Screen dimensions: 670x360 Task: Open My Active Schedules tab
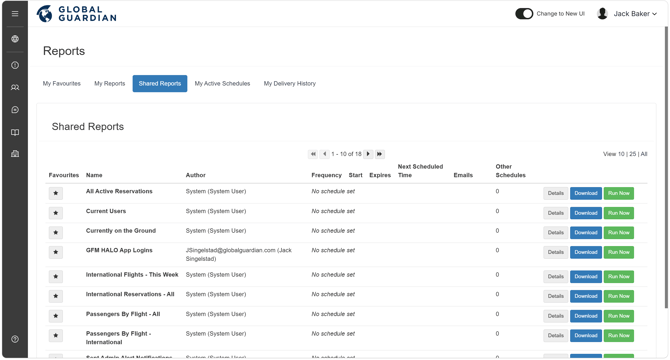(x=222, y=84)
